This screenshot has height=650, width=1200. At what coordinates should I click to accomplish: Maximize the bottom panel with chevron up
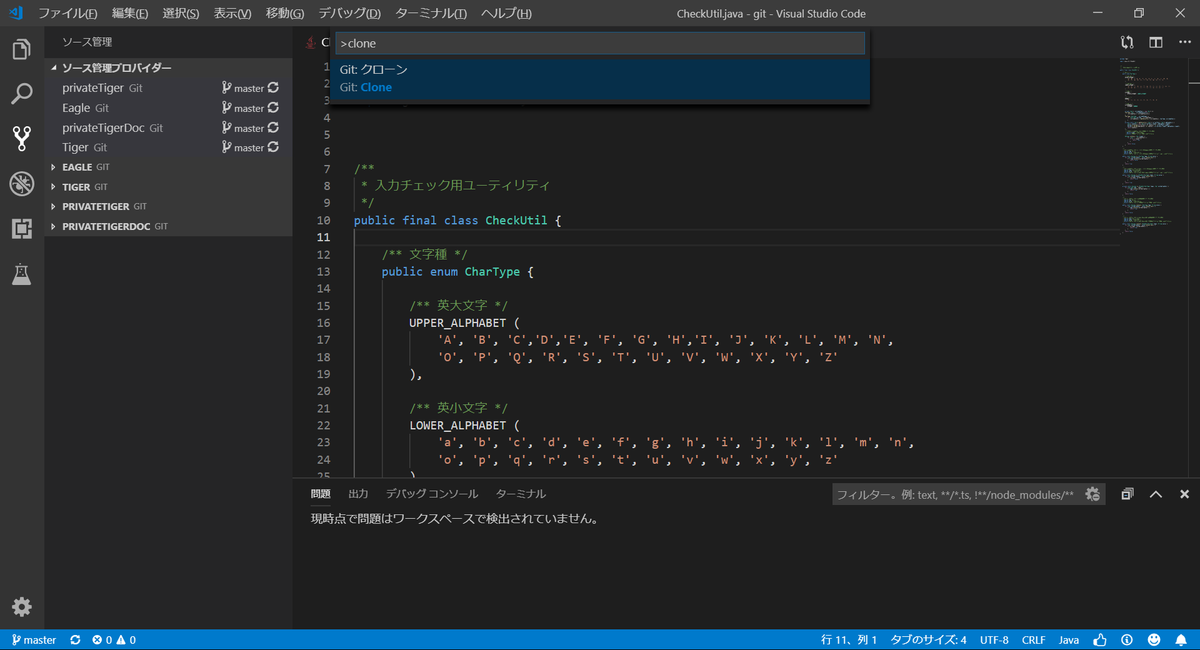tap(1156, 494)
